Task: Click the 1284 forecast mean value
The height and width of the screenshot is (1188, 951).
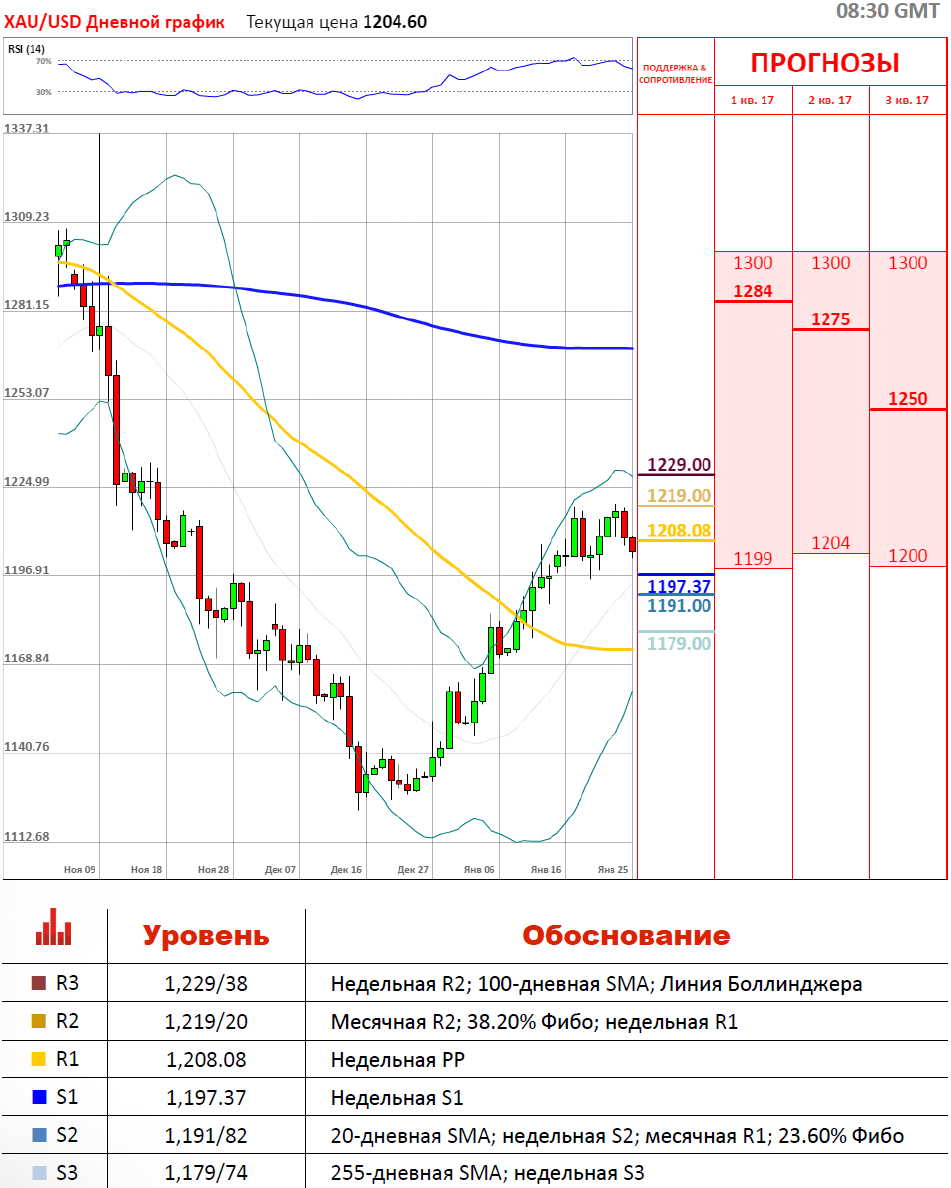Action: pyautogui.click(x=753, y=292)
